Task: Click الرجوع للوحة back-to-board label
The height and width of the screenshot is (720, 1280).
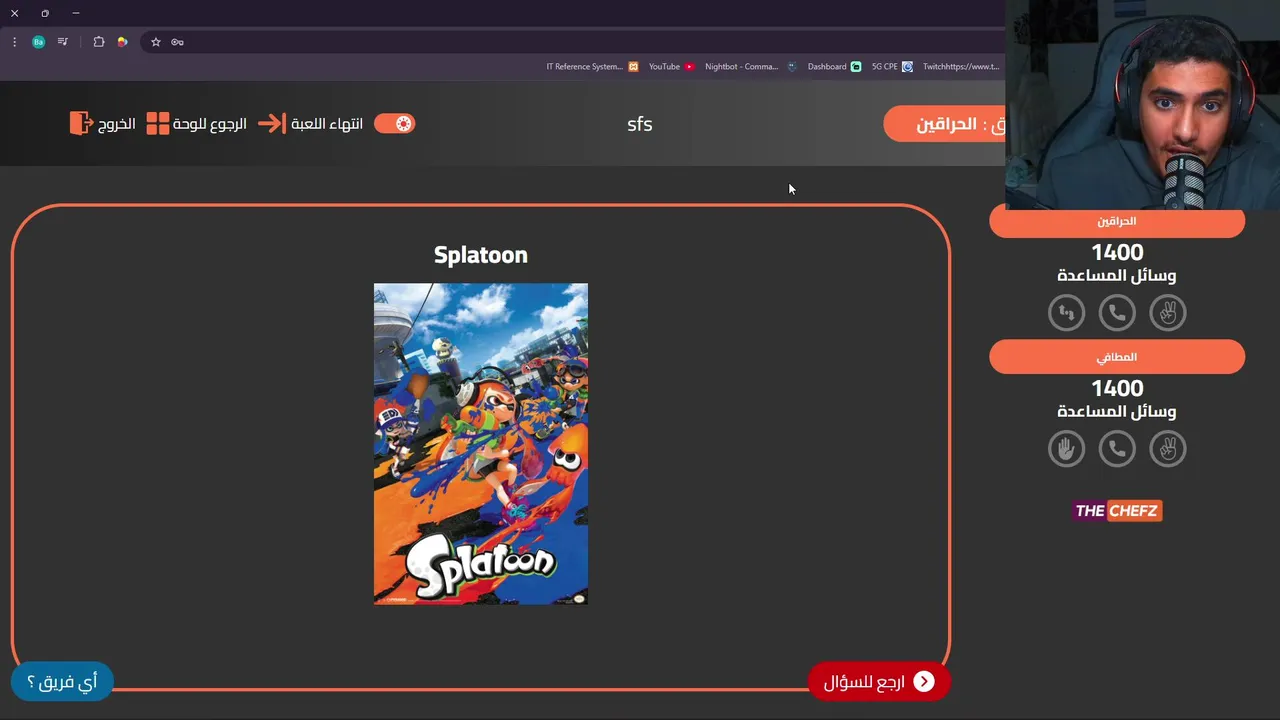Action: (210, 124)
